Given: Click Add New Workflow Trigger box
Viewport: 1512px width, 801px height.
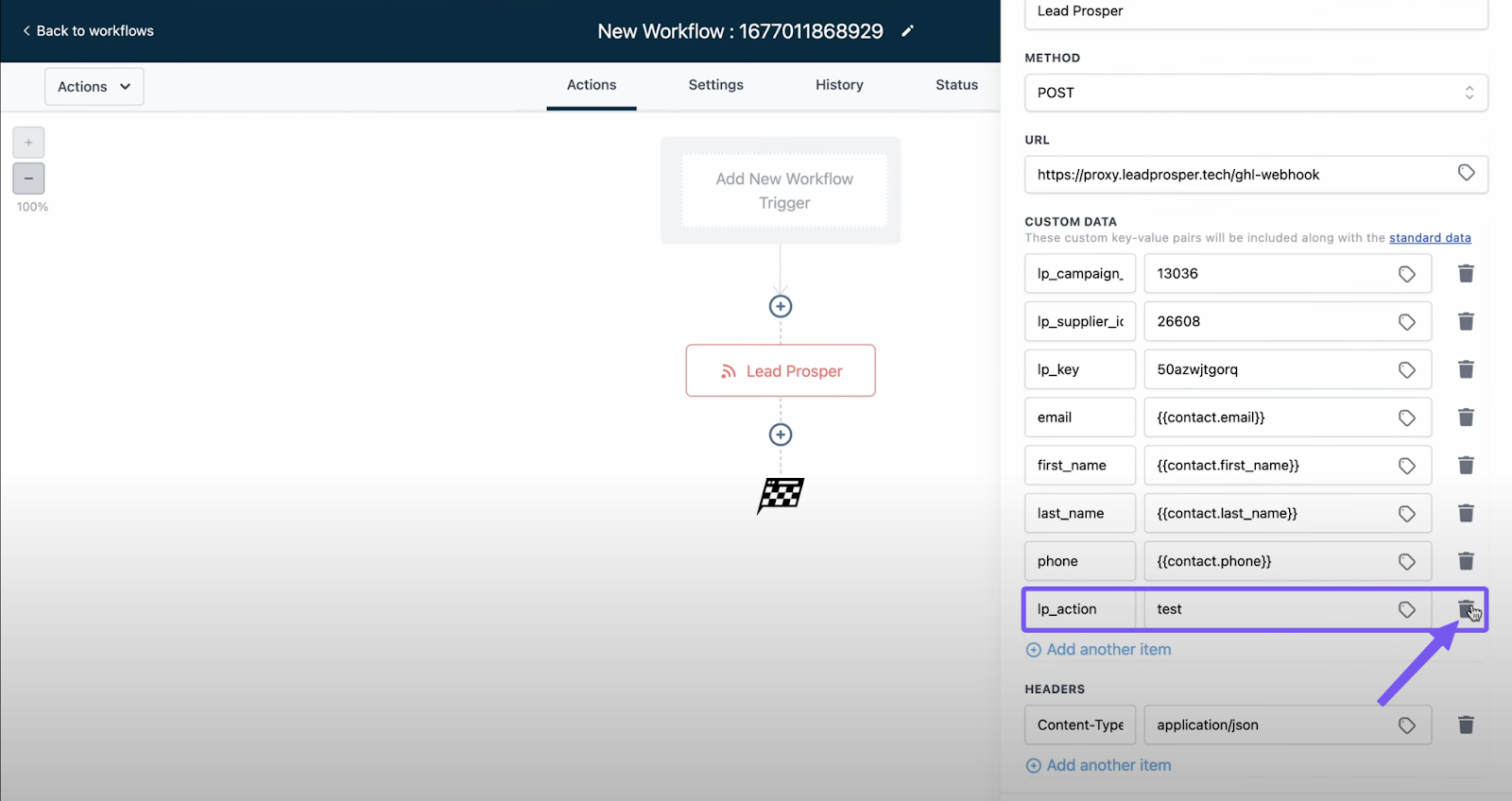Looking at the screenshot, I should [x=784, y=191].
